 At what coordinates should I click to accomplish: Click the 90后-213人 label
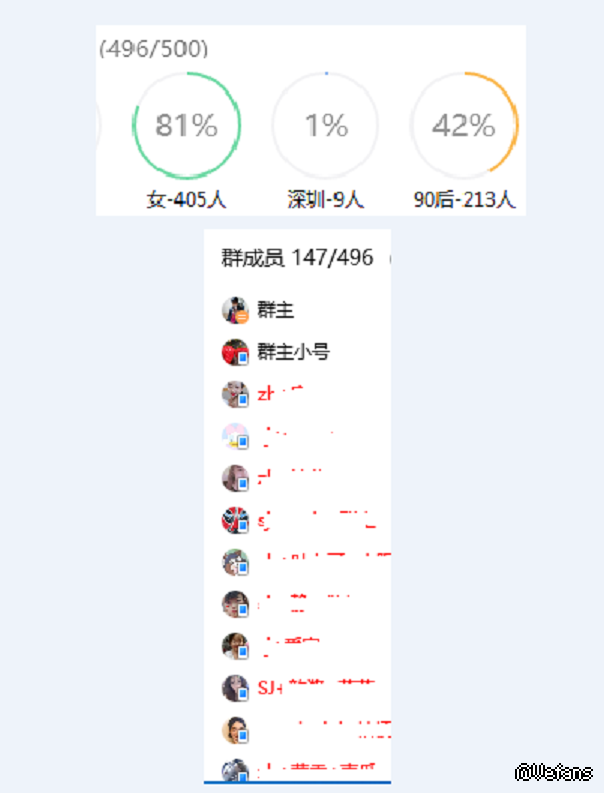pyautogui.click(x=464, y=200)
